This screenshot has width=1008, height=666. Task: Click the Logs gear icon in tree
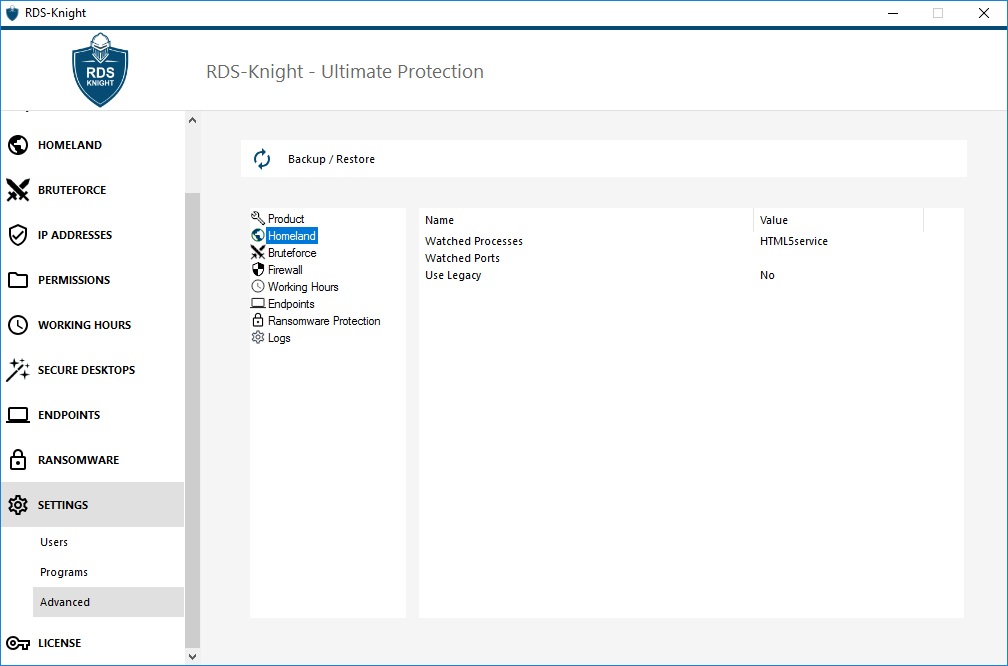[258, 338]
